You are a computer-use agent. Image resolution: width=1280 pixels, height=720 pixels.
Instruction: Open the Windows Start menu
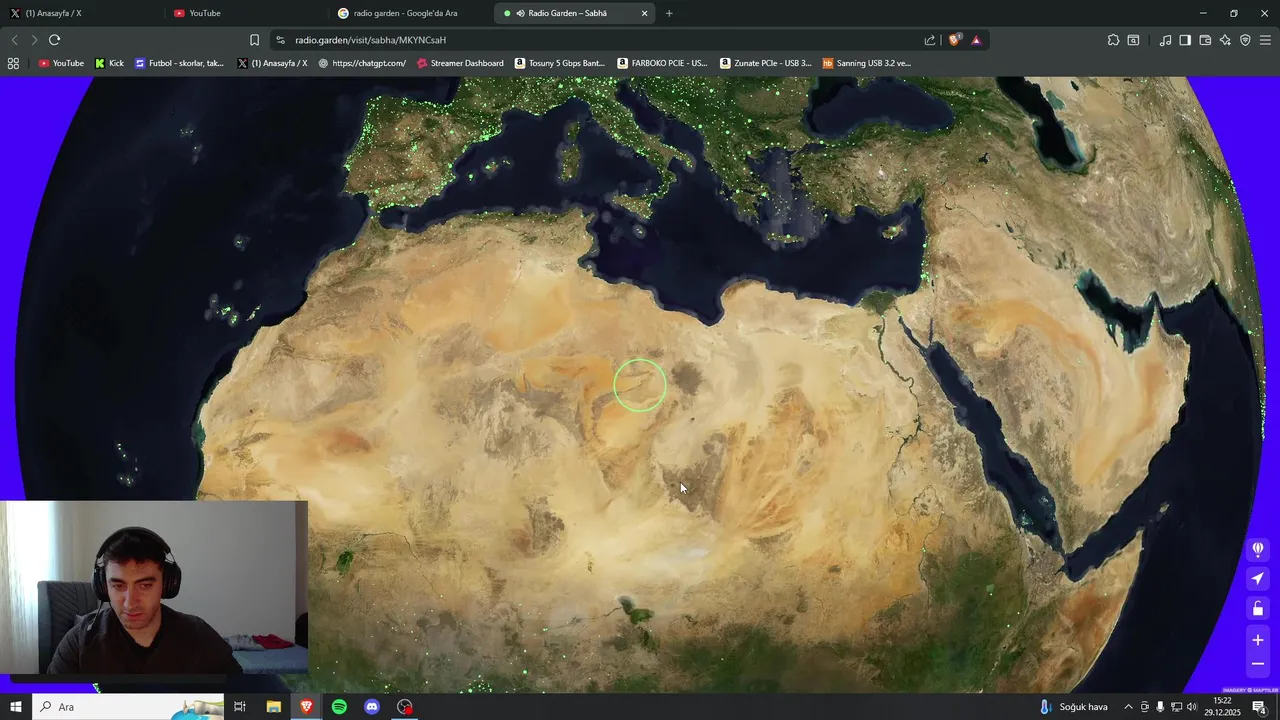tap(16, 707)
